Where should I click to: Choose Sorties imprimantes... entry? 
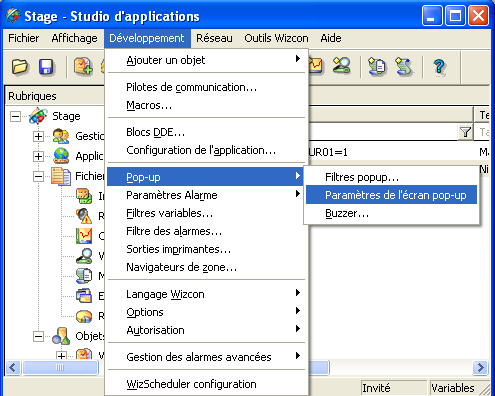(207, 249)
